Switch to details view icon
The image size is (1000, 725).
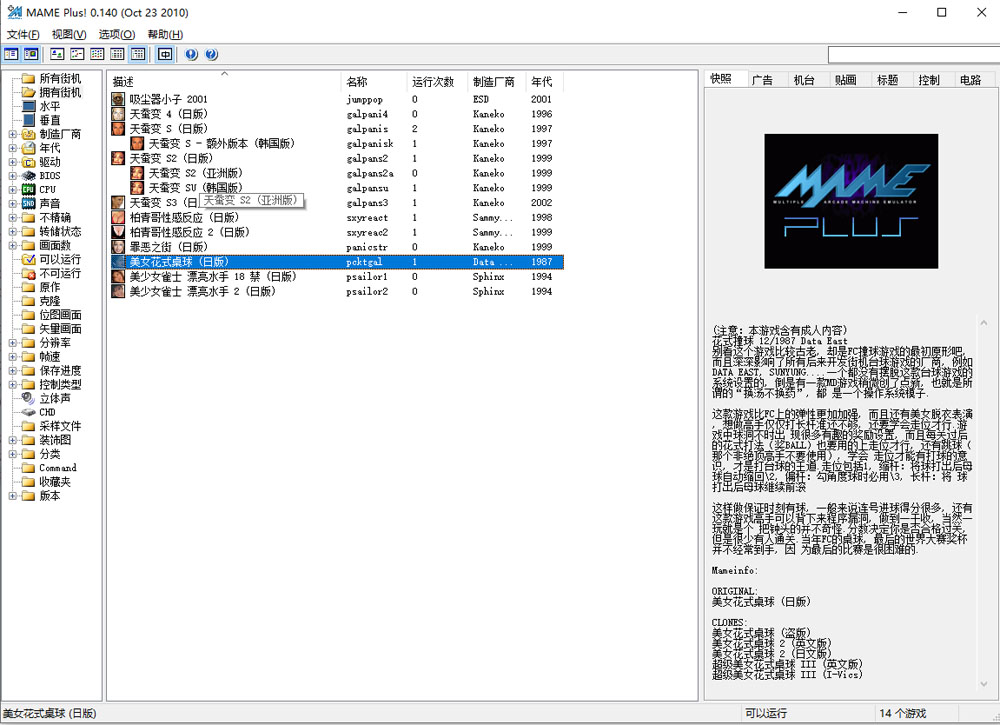click(x=117, y=54)
